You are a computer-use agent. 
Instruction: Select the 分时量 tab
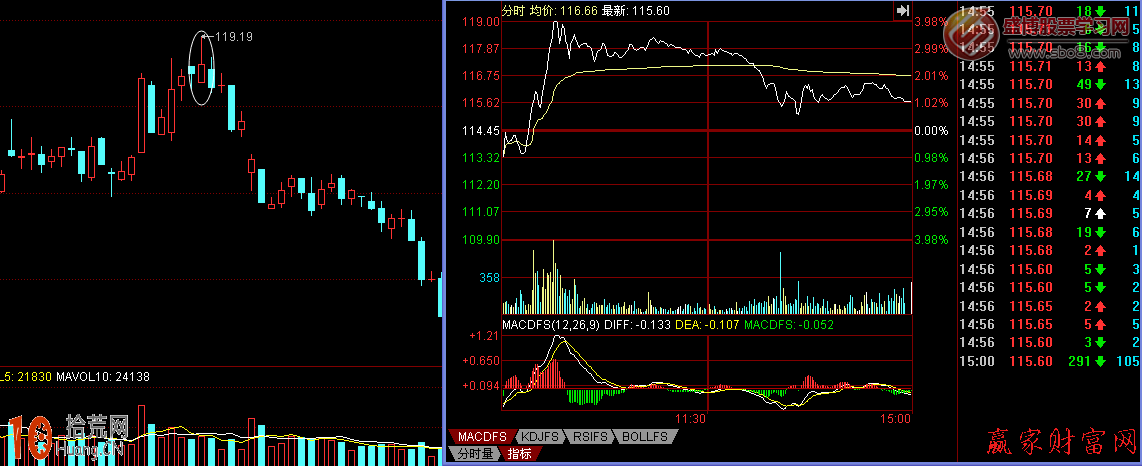(476, 454)
